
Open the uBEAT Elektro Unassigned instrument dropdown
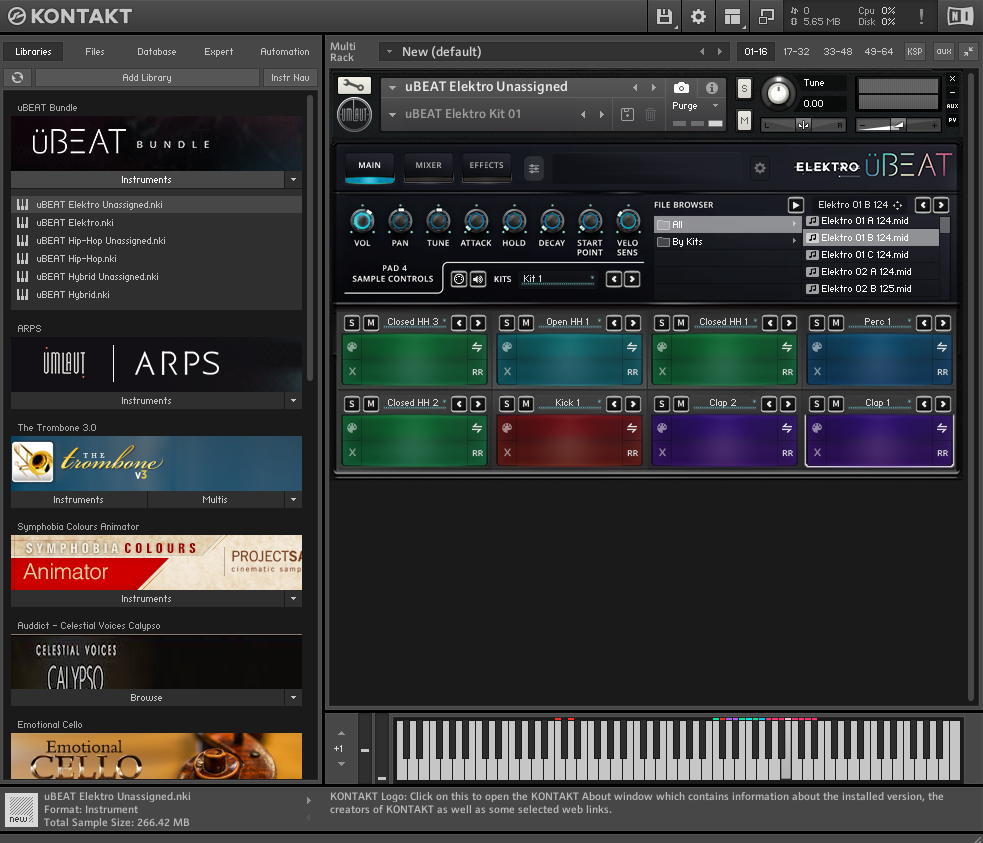point(392,87)
